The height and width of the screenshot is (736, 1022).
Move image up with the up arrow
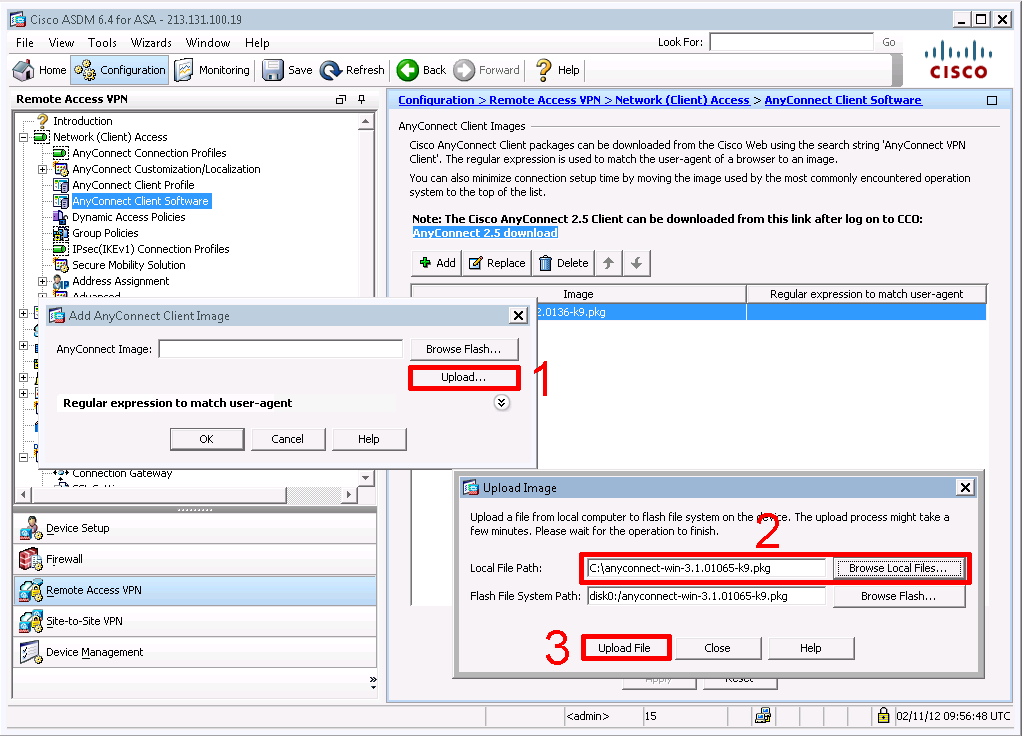click(x=608, y=263)
